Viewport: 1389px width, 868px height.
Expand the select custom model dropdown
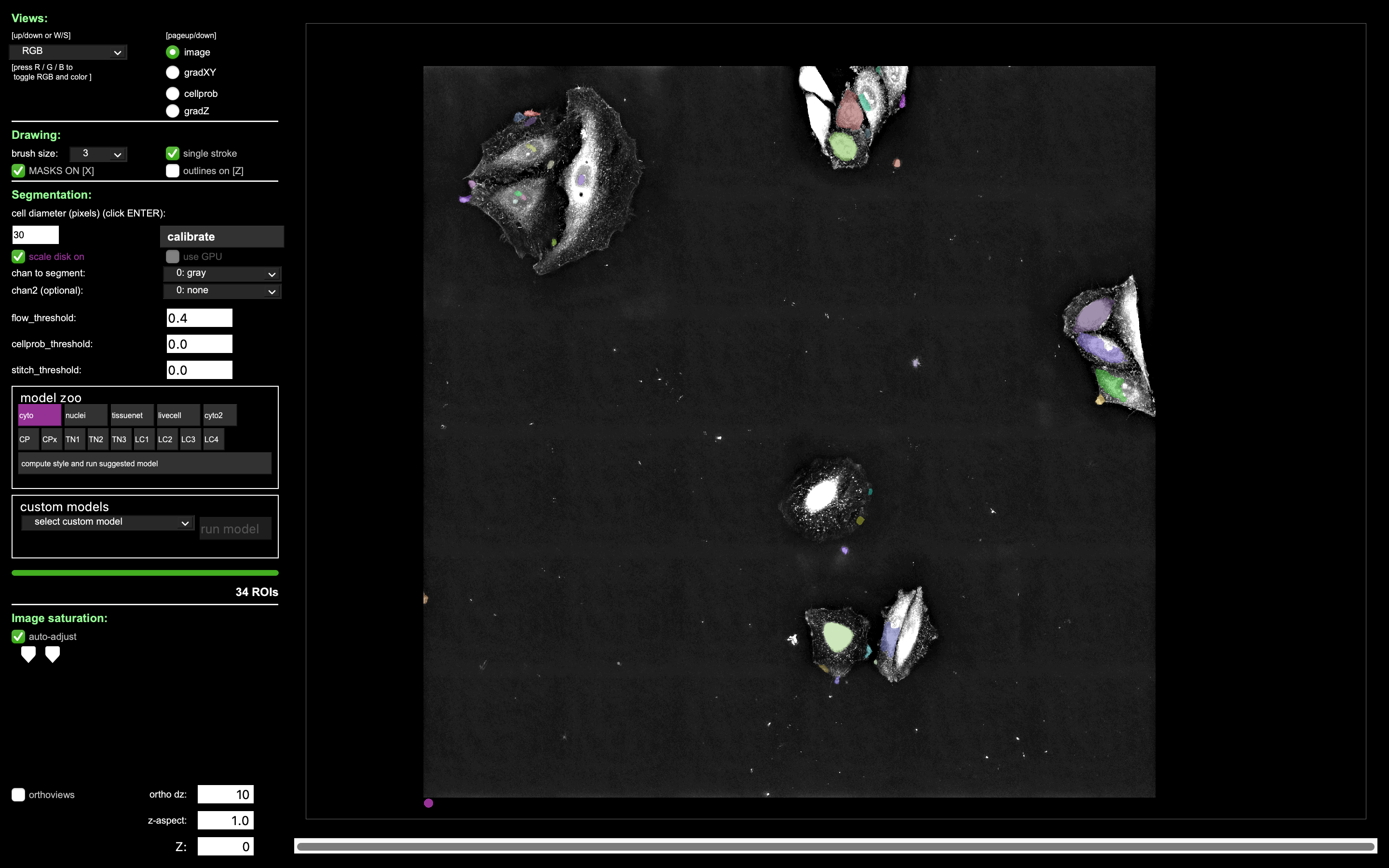click(x=108, y=522)
